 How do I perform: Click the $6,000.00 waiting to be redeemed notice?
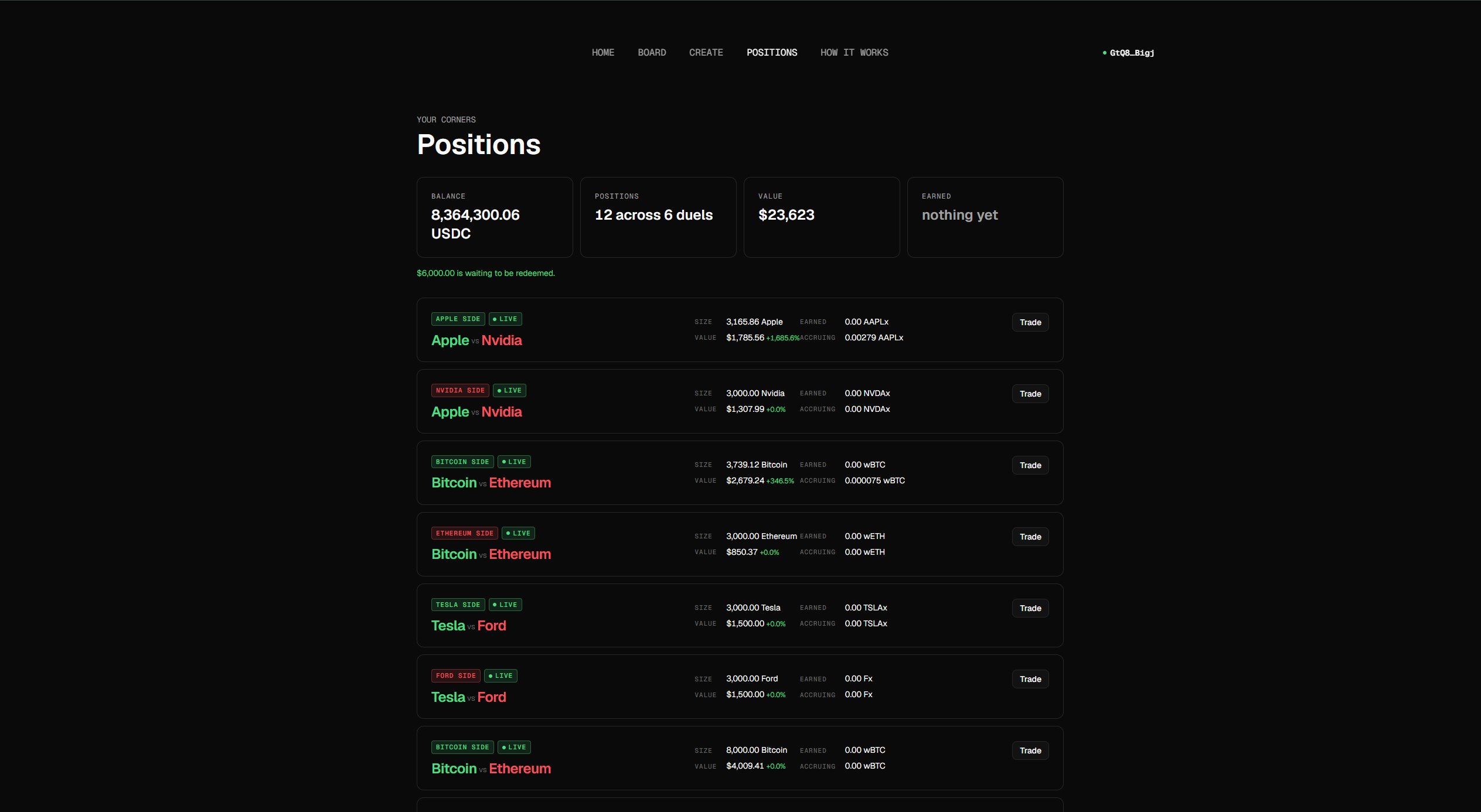coord(485,273)
